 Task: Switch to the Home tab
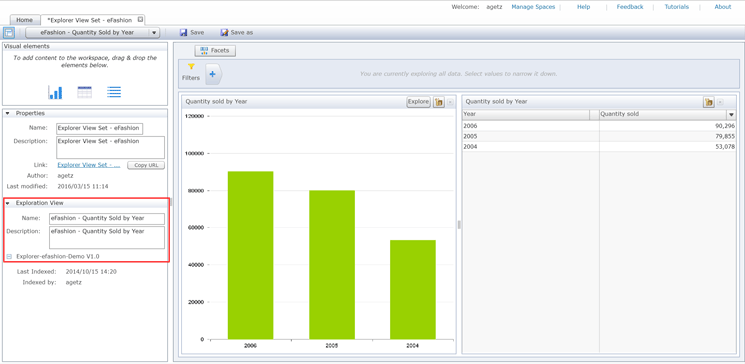point(25,20)
